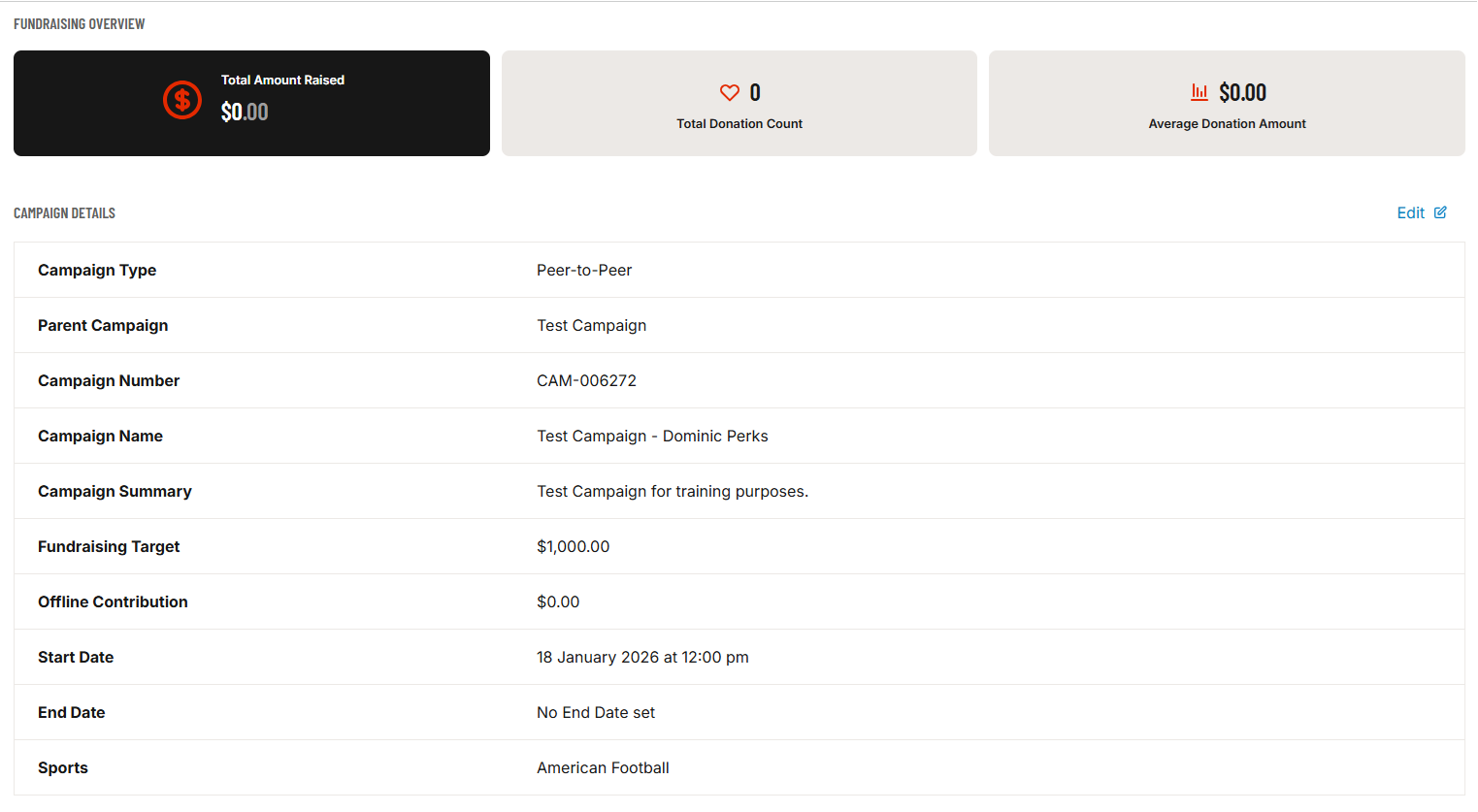Click the red dollar coin icon
This screenshot has height=812, width=1478.
(182, 100)
